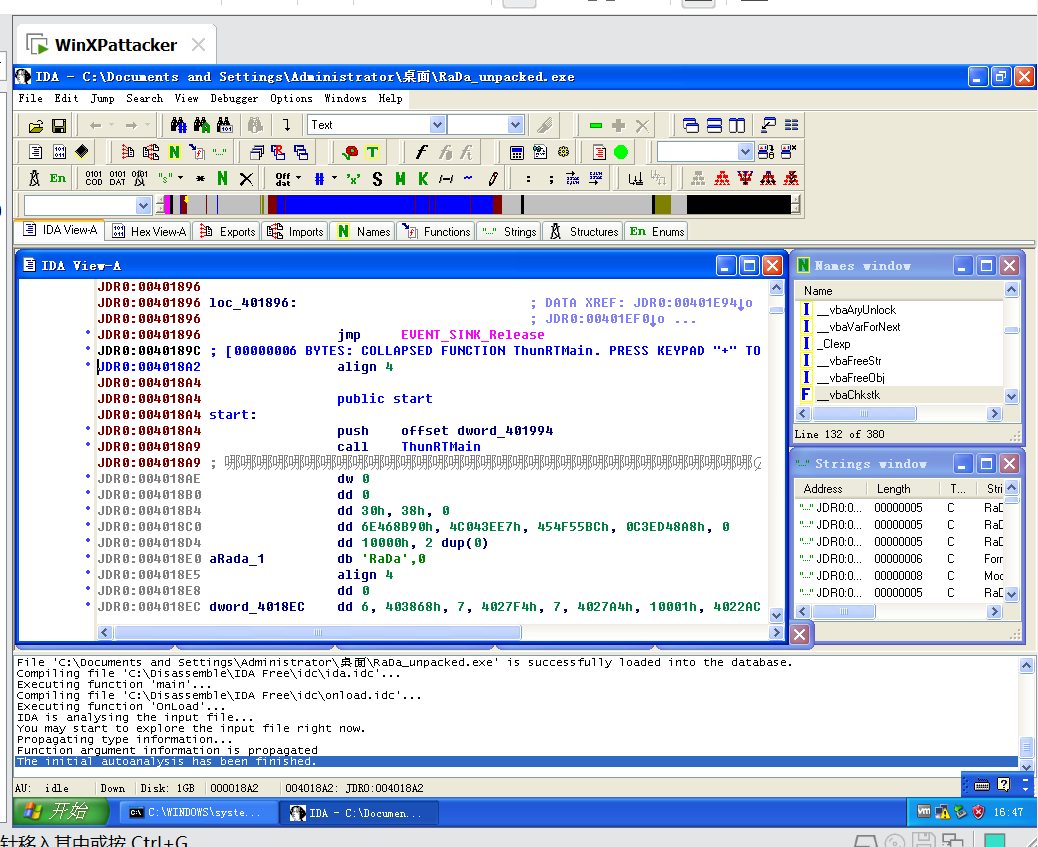This screenshot has width=1038, height=847.
Task: Click the black S segment operand icon
Action: (x=377, y=178)
